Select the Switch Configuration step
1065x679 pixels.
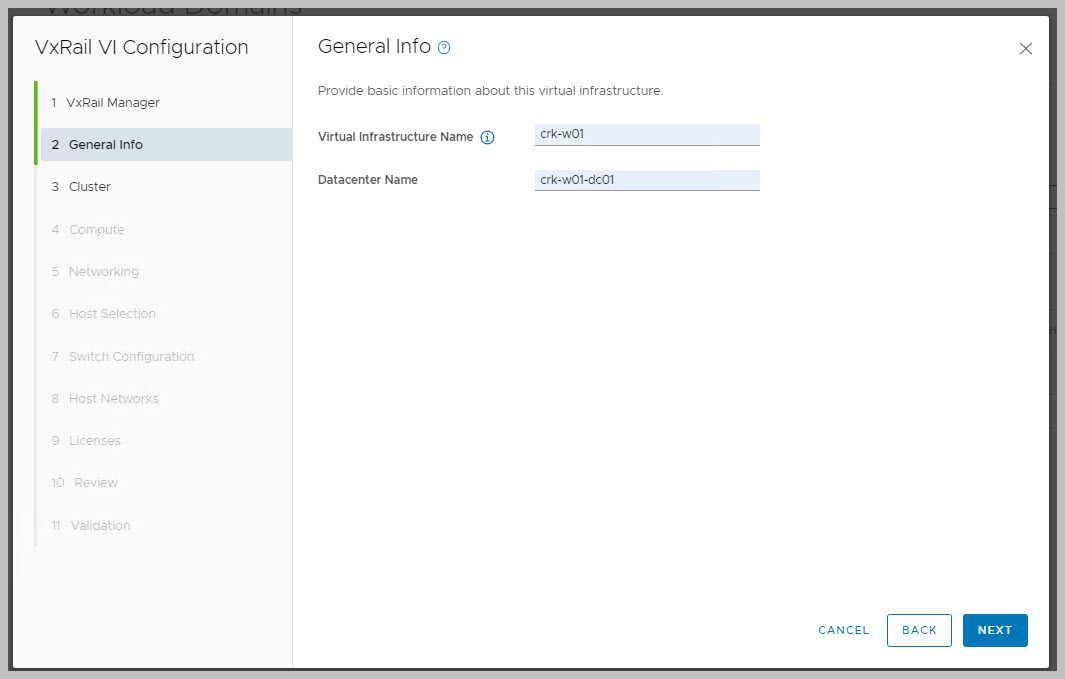pyautogui.click(x=130, y=357)
